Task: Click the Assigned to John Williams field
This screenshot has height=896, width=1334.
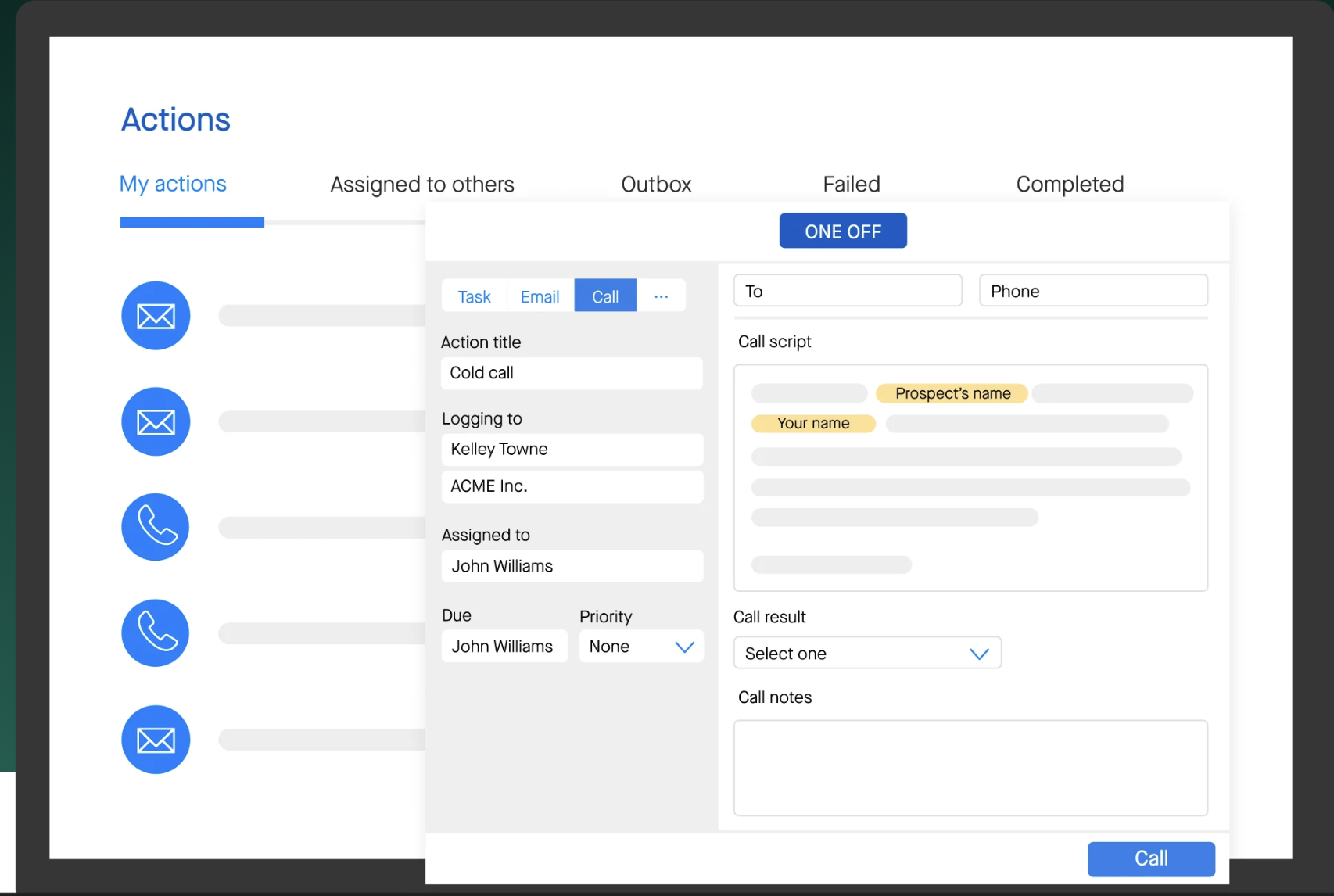Action: coord(572,566)
